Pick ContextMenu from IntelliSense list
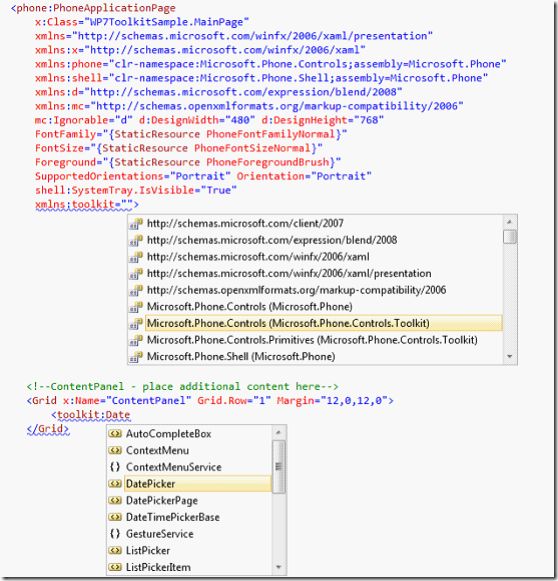The height and width of the screenshot is (581, 558). [x=157, y=450]
